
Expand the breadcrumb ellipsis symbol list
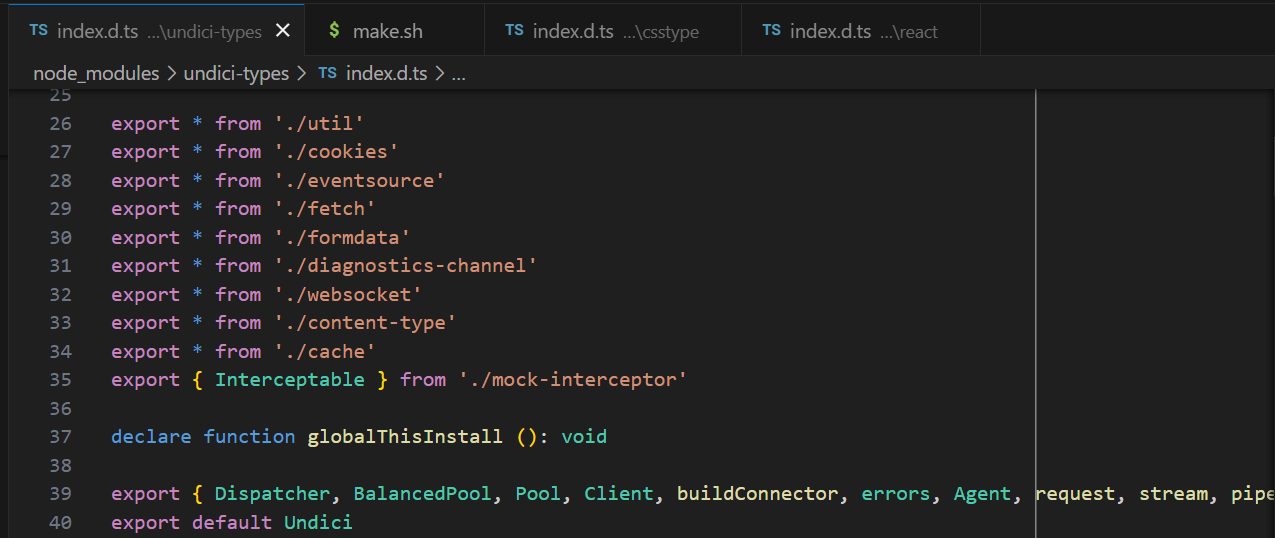(459, 73)
